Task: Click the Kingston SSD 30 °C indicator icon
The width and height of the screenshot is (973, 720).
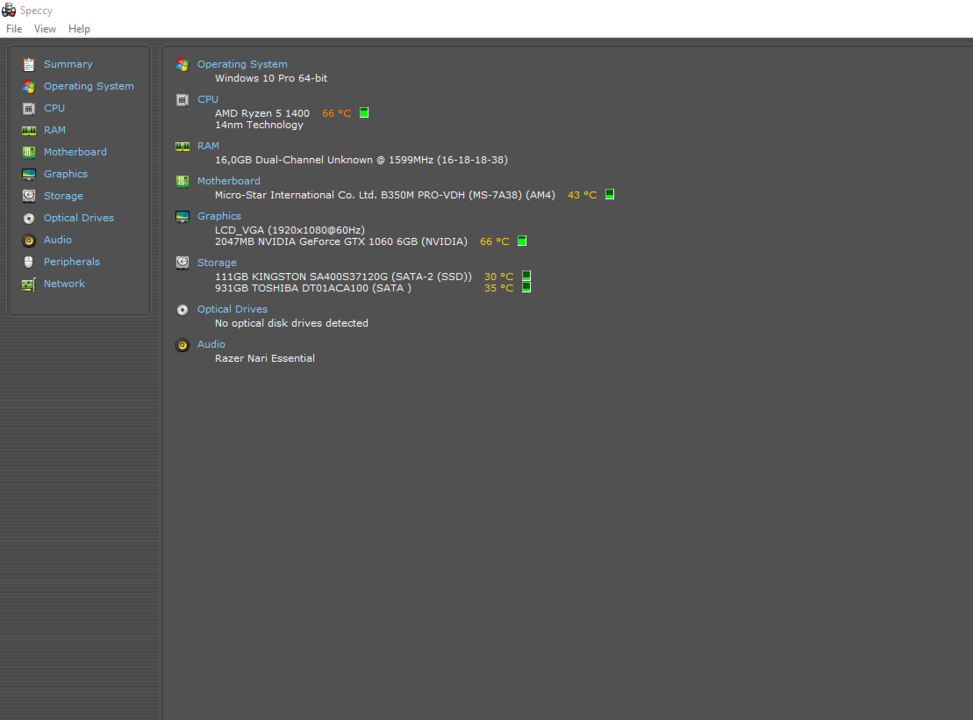Action: (526, 276)
